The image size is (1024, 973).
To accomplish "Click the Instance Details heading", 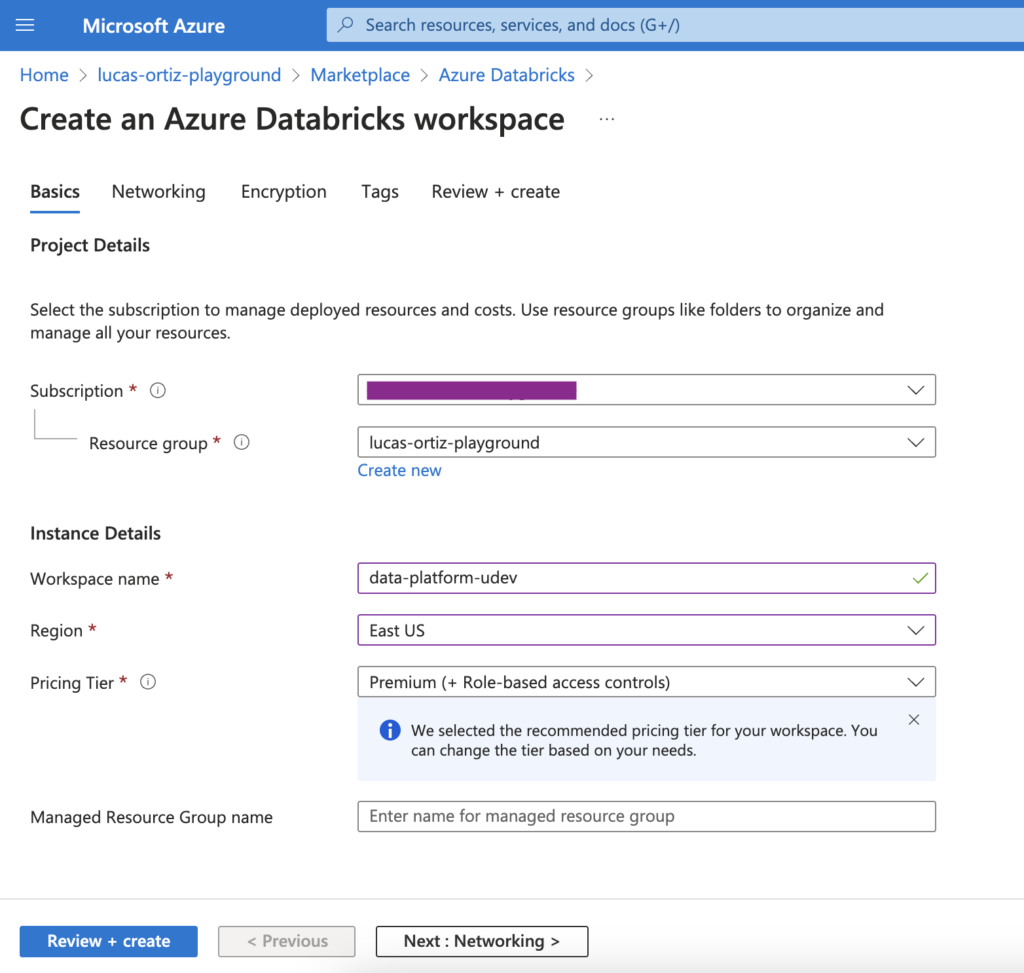I will (95, 534).
